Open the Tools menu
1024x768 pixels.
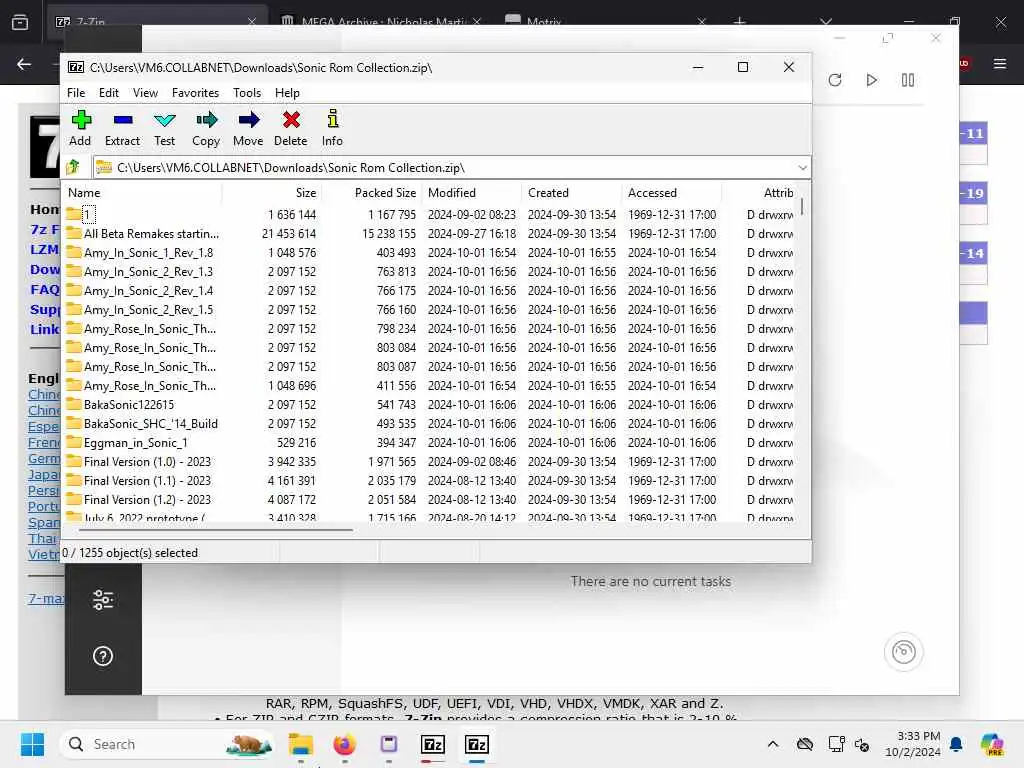(x=247, y=93)
